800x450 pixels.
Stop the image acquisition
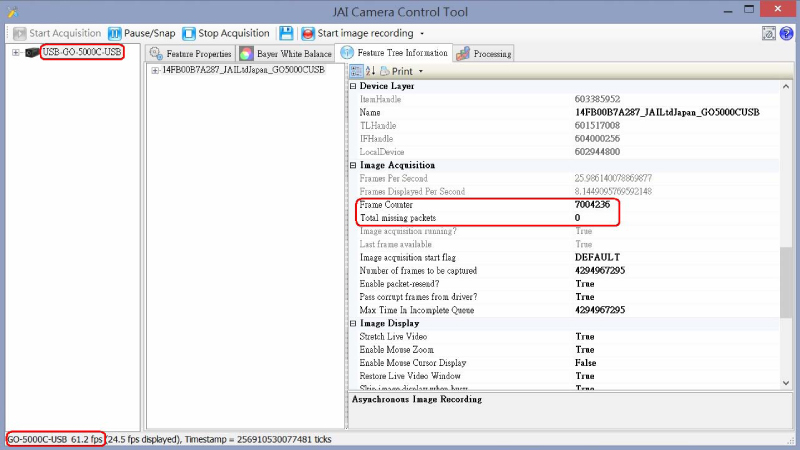(x=226, y=33)
